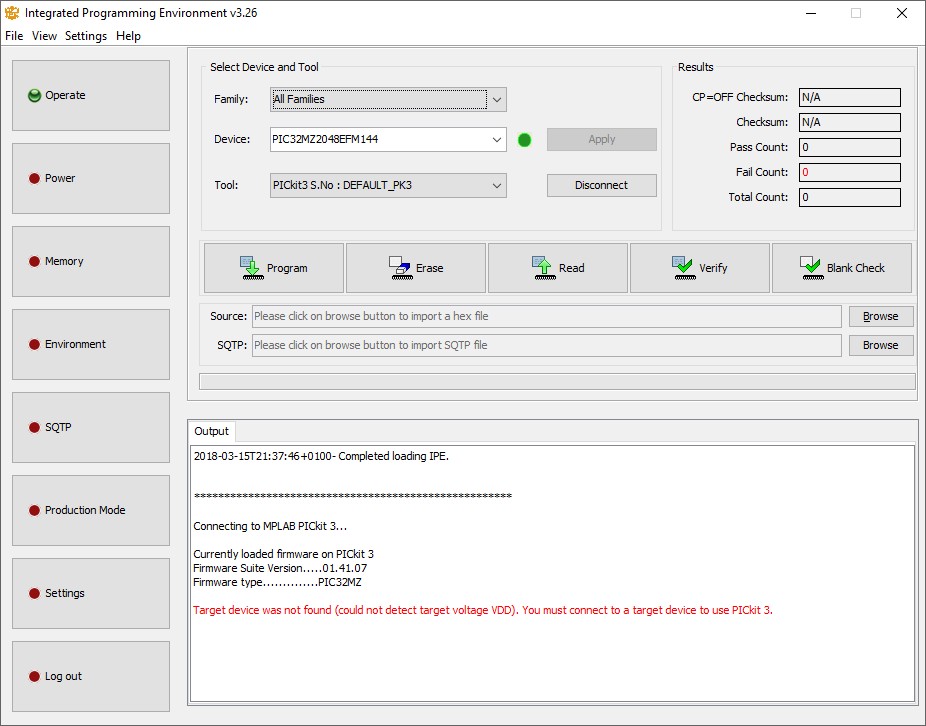The image size is (926, 726).
Task: Open the Power panel
Action: 91,178
